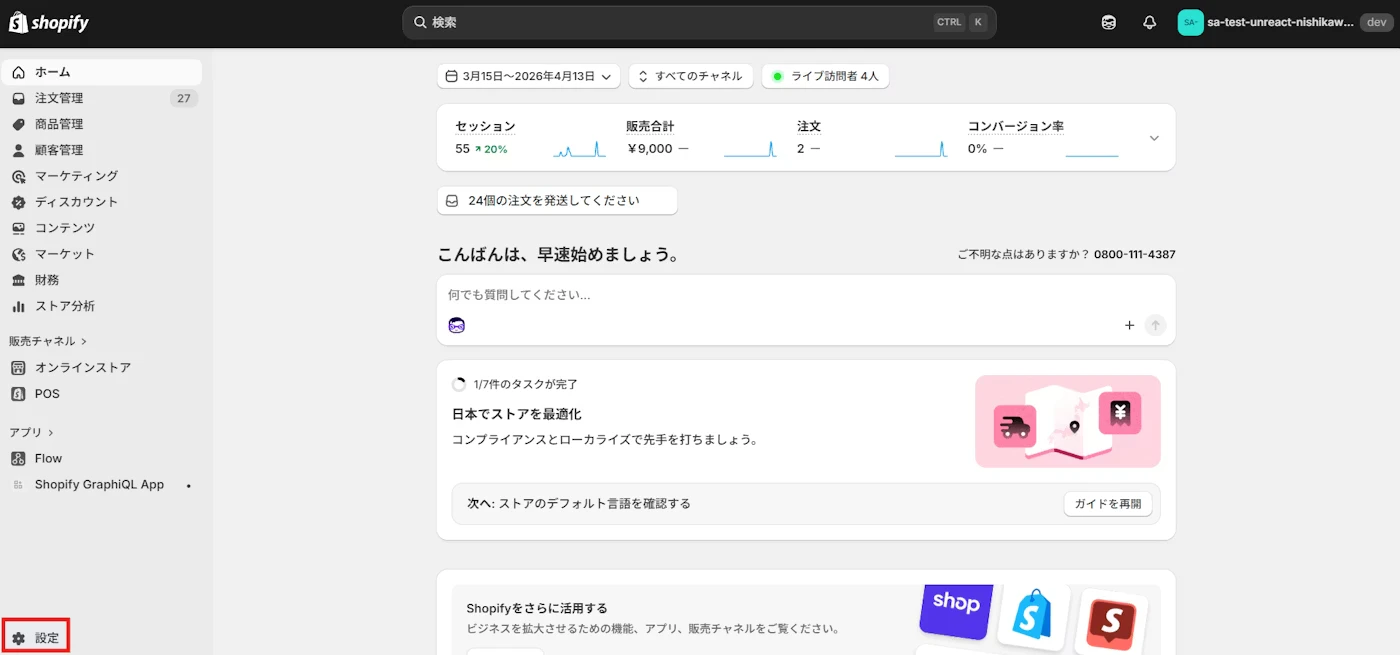Click the Home house icon in the sidebar
This screenshot has width=1400, height=655.
coord(18,72)
